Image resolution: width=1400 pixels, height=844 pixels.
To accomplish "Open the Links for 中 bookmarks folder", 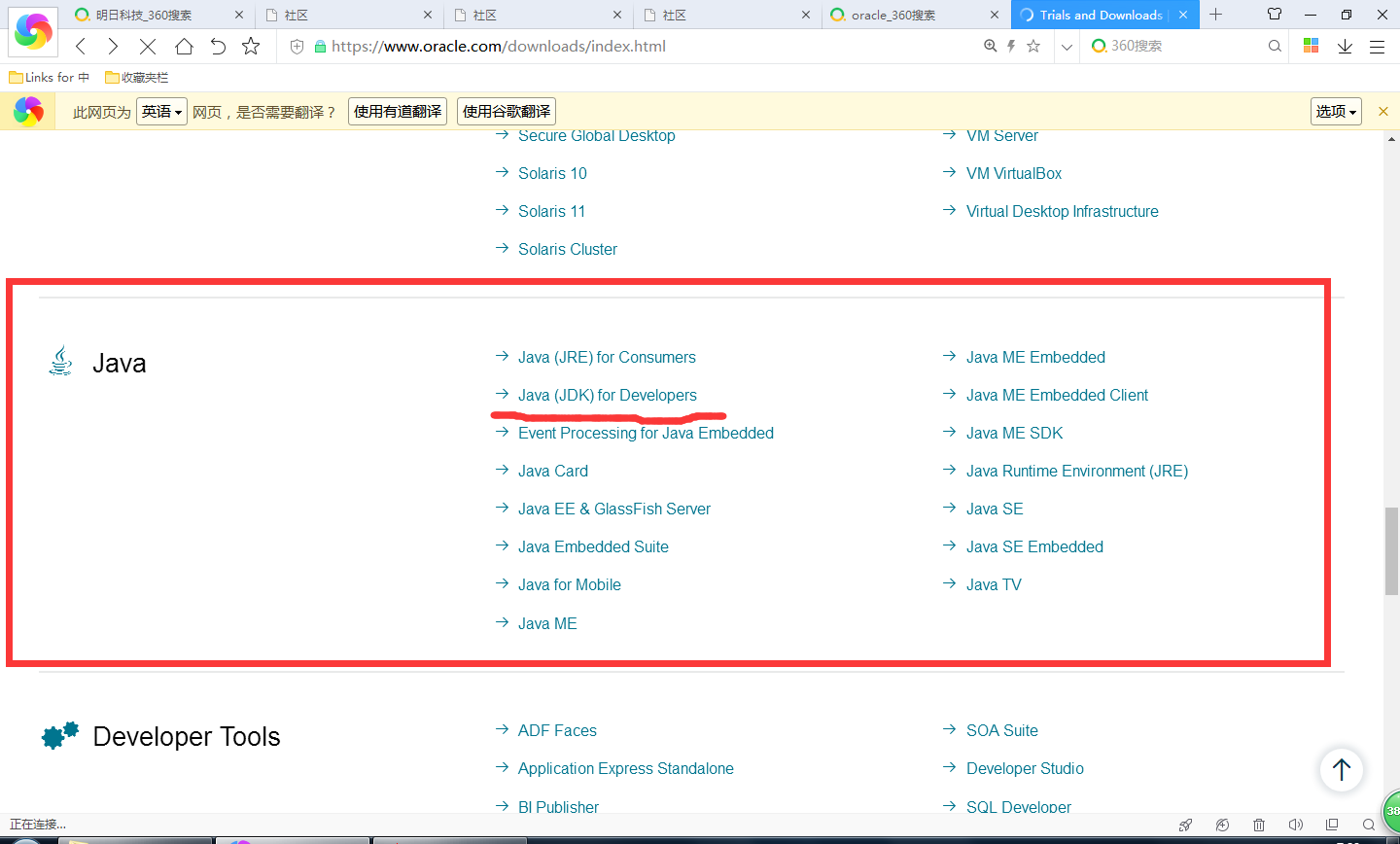I will click(x=50, y=77).
